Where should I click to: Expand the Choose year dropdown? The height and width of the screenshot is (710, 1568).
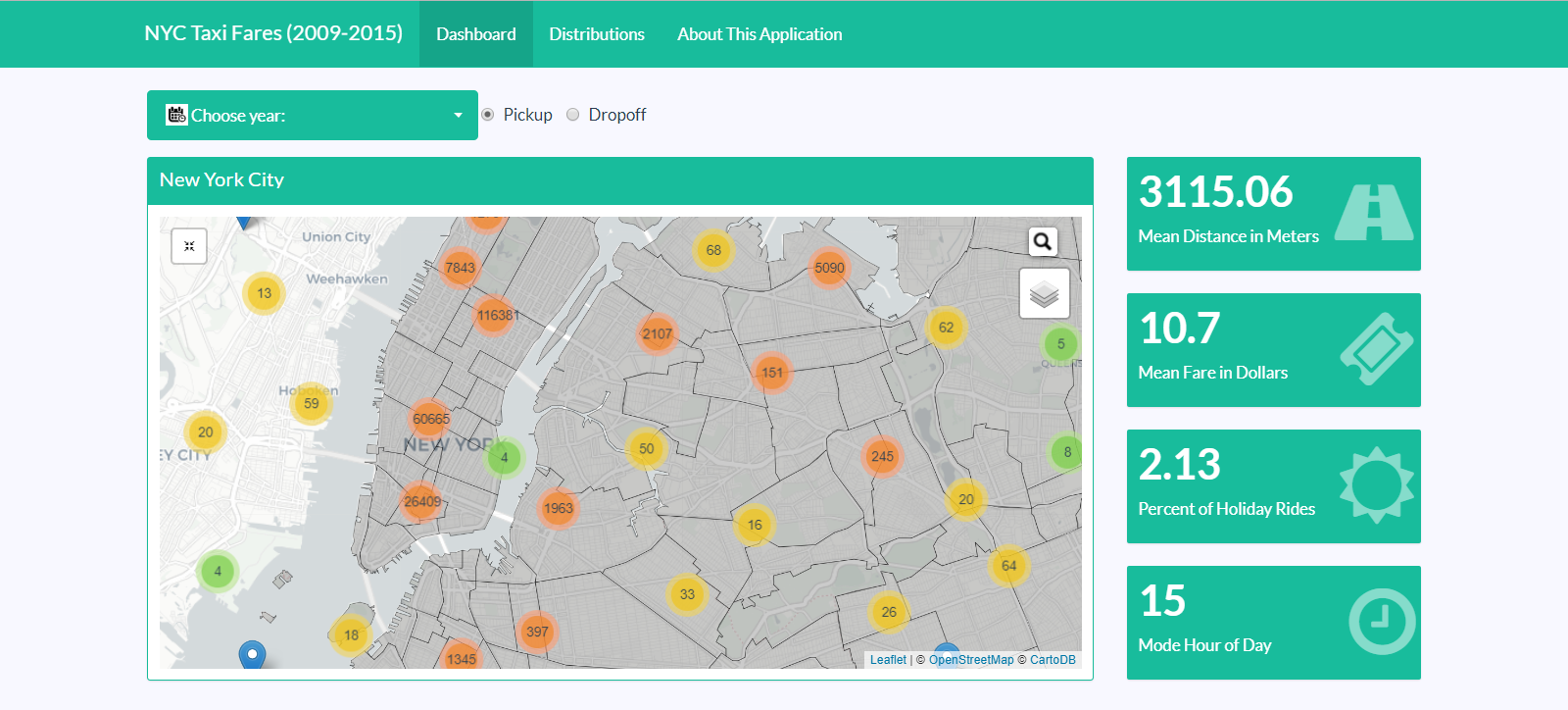(312, 116)
